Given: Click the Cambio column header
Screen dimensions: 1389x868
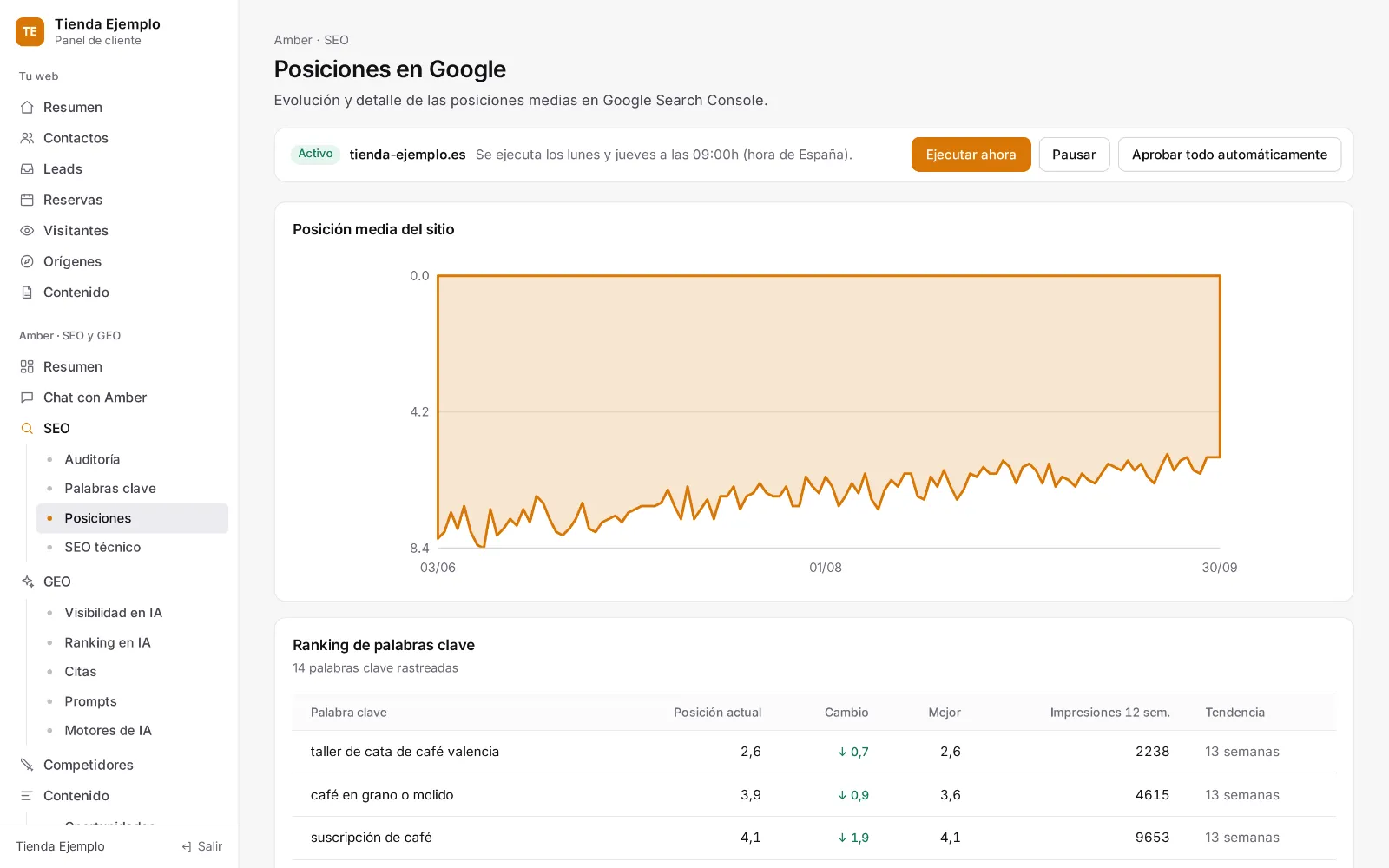Looking at the screenshot, I should pyautogui.click(x=846, y=713).
